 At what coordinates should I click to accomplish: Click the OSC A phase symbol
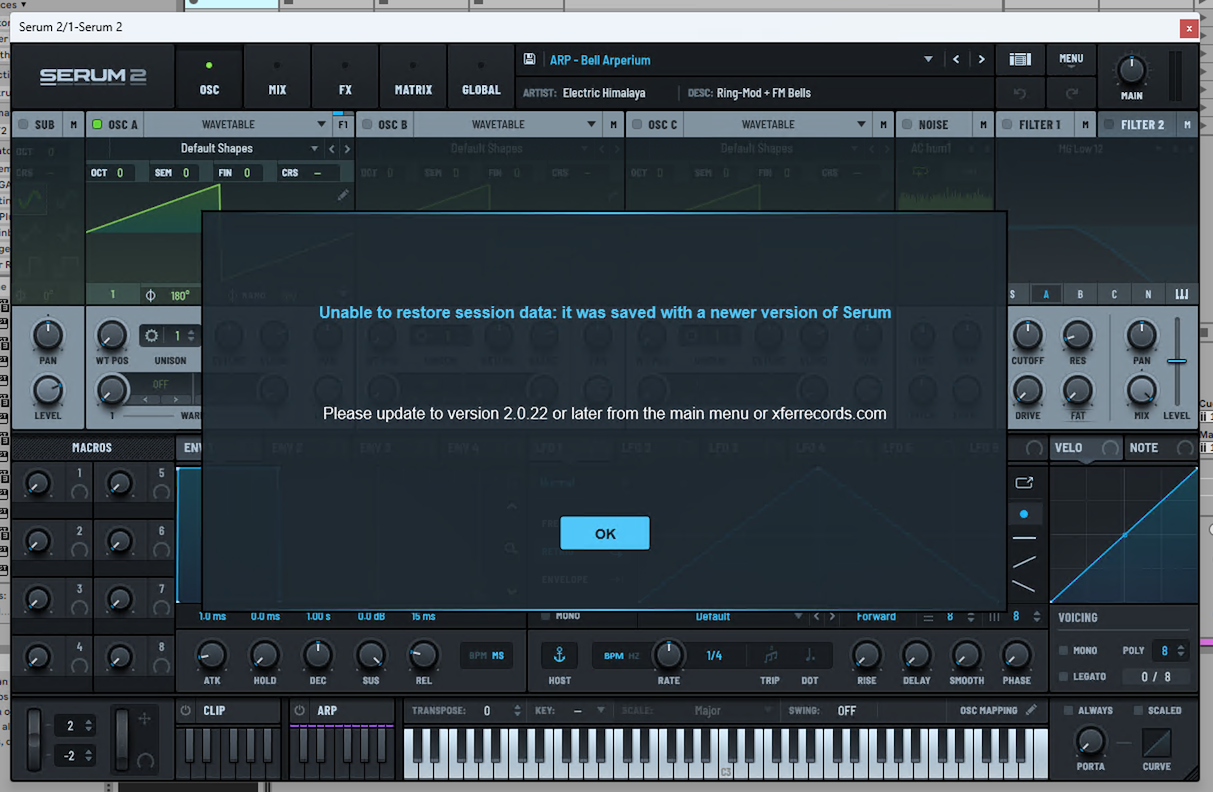pos(151,296)
